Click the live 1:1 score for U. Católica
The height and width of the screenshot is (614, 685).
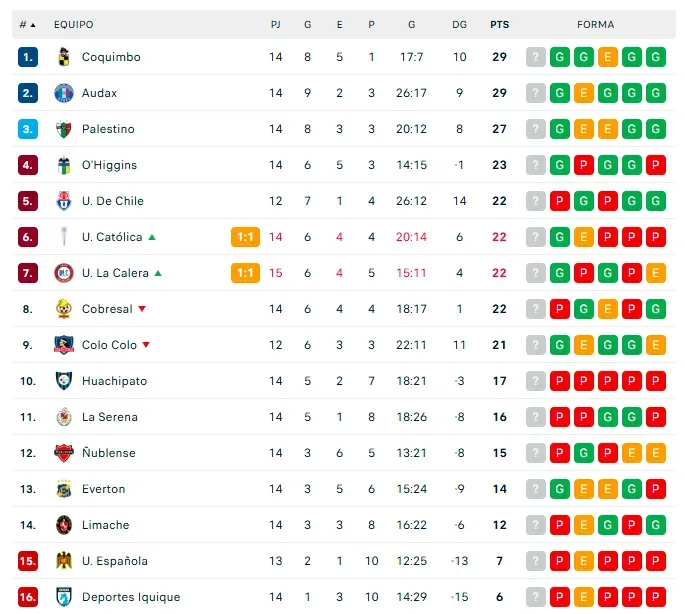(245, 237)
